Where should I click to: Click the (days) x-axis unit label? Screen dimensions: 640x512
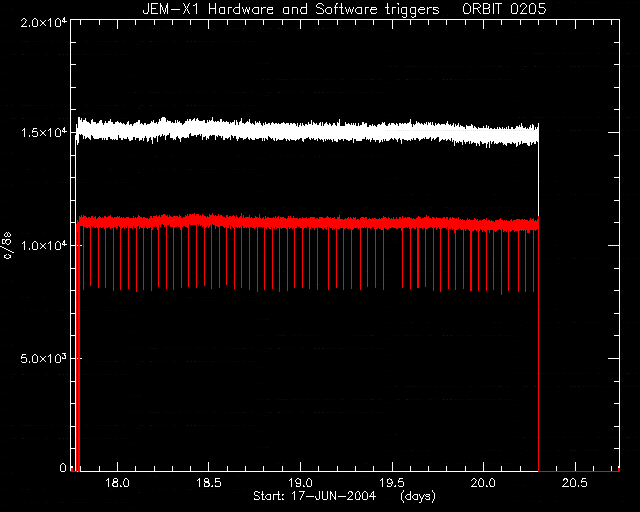(418, 496)
